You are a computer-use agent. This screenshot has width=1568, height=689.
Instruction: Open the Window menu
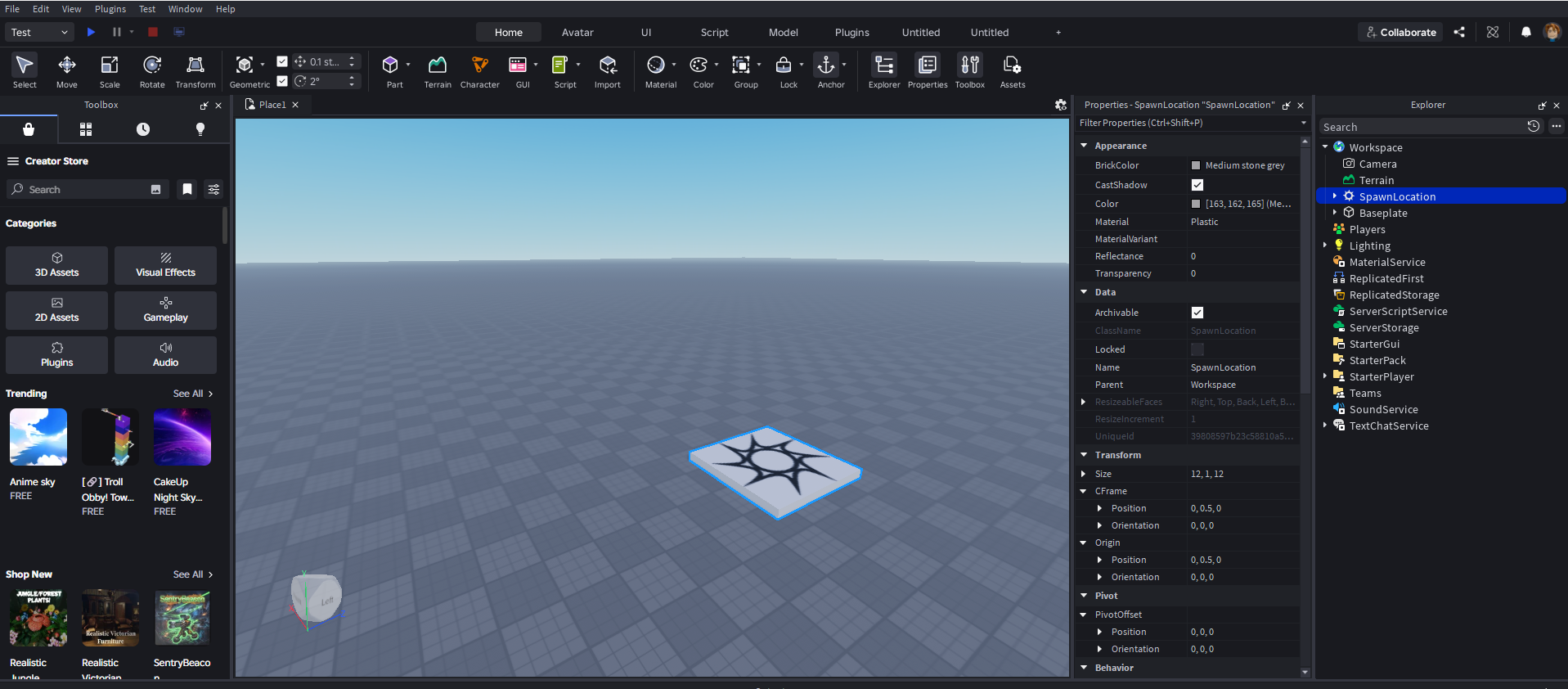(x=186, y=9)
